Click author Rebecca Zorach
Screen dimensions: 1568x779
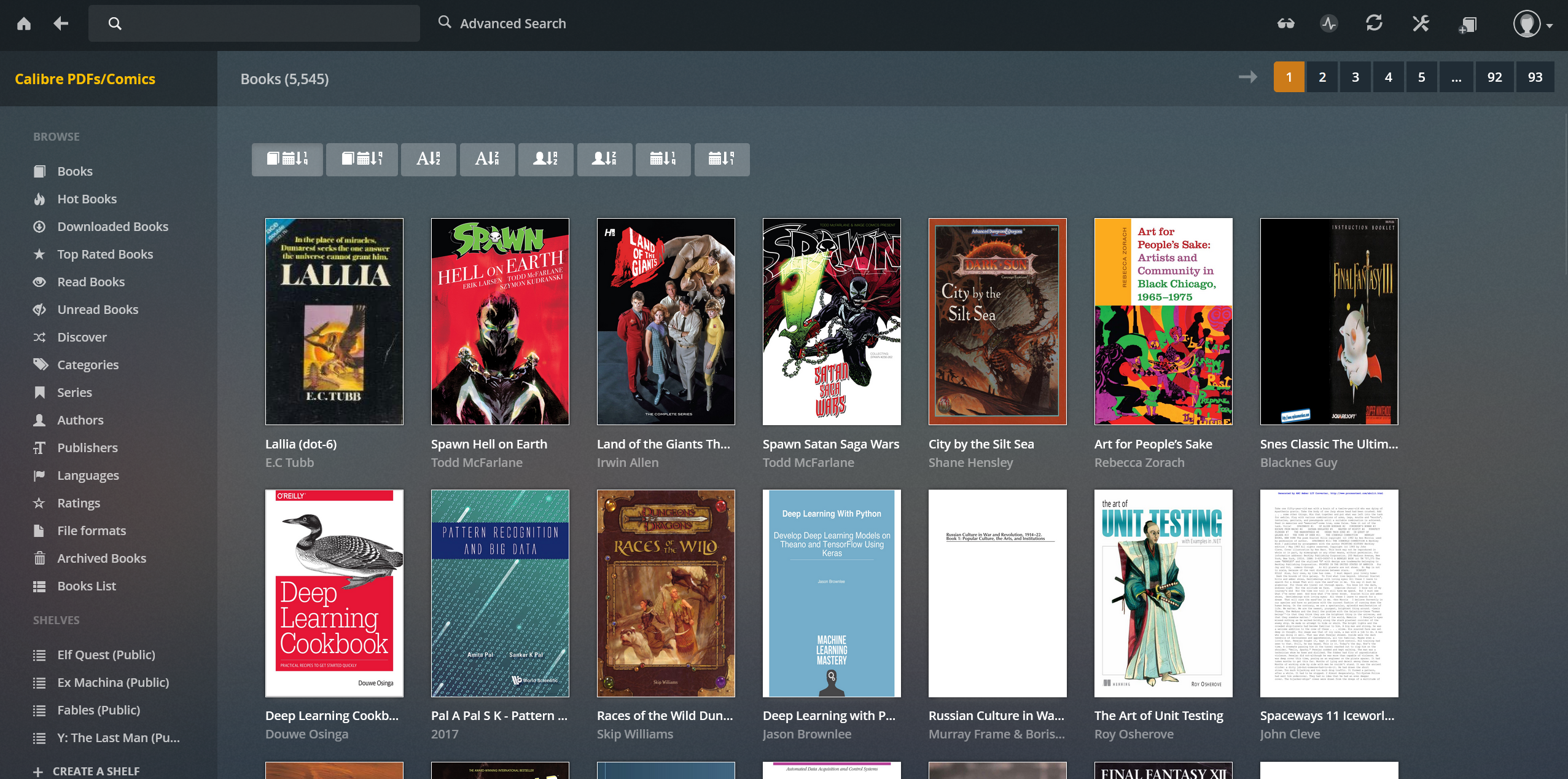[x=1139, y=463]
